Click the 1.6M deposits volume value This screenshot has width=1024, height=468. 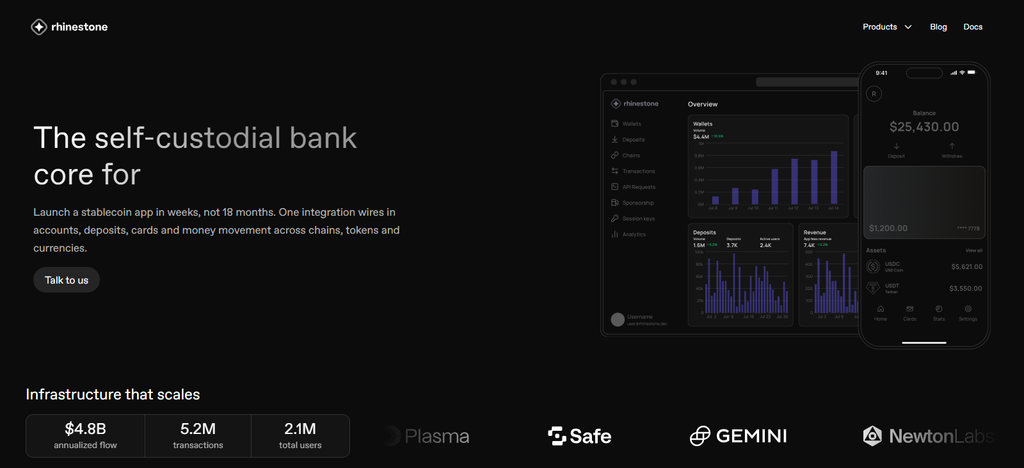699,245
